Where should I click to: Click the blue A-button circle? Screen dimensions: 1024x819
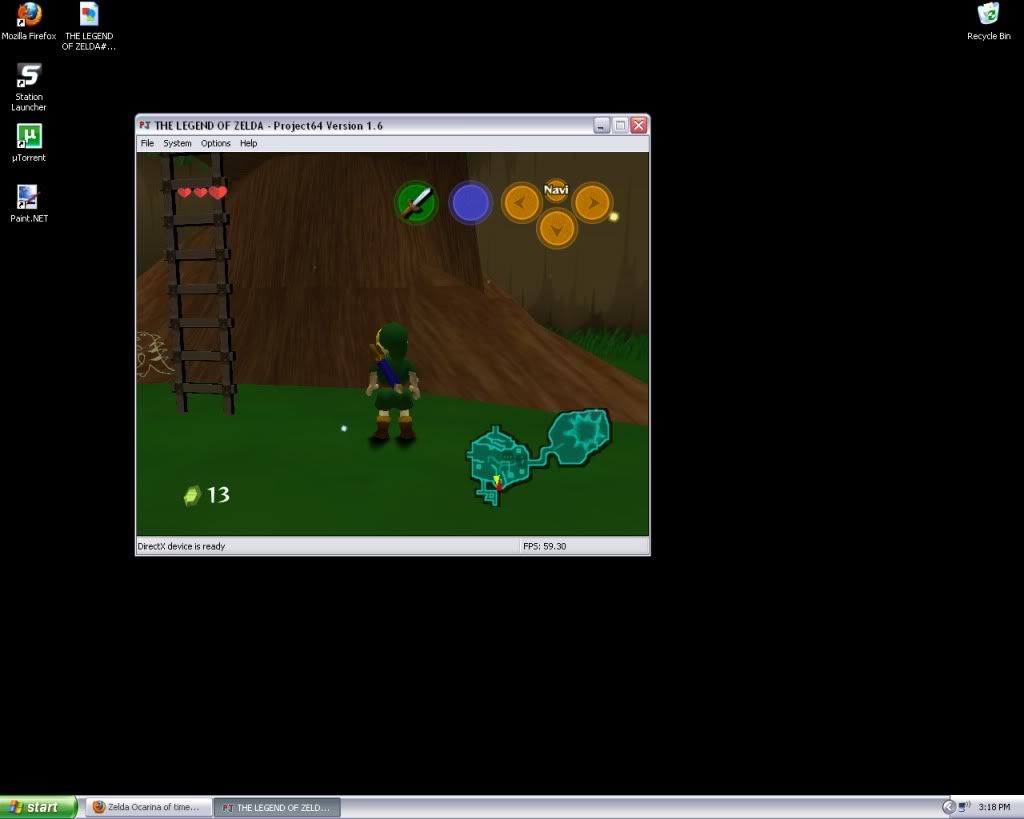(470, 202)
